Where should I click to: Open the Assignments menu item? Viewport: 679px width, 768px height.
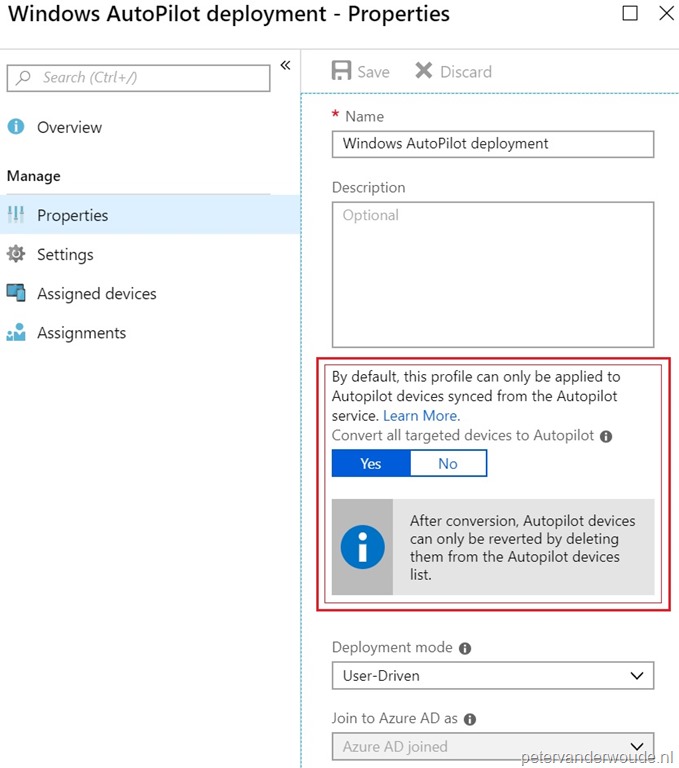[150, 333]
